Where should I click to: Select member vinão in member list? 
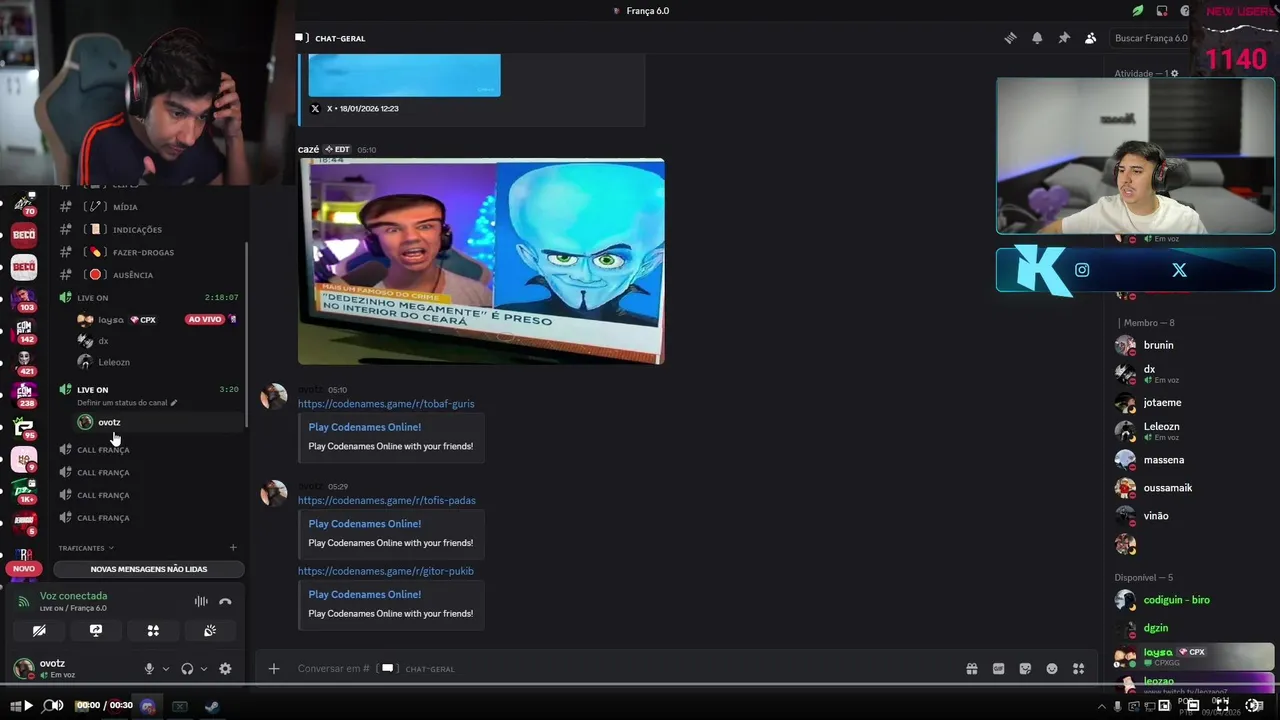pyautogui.click(x=1156, y=516)
